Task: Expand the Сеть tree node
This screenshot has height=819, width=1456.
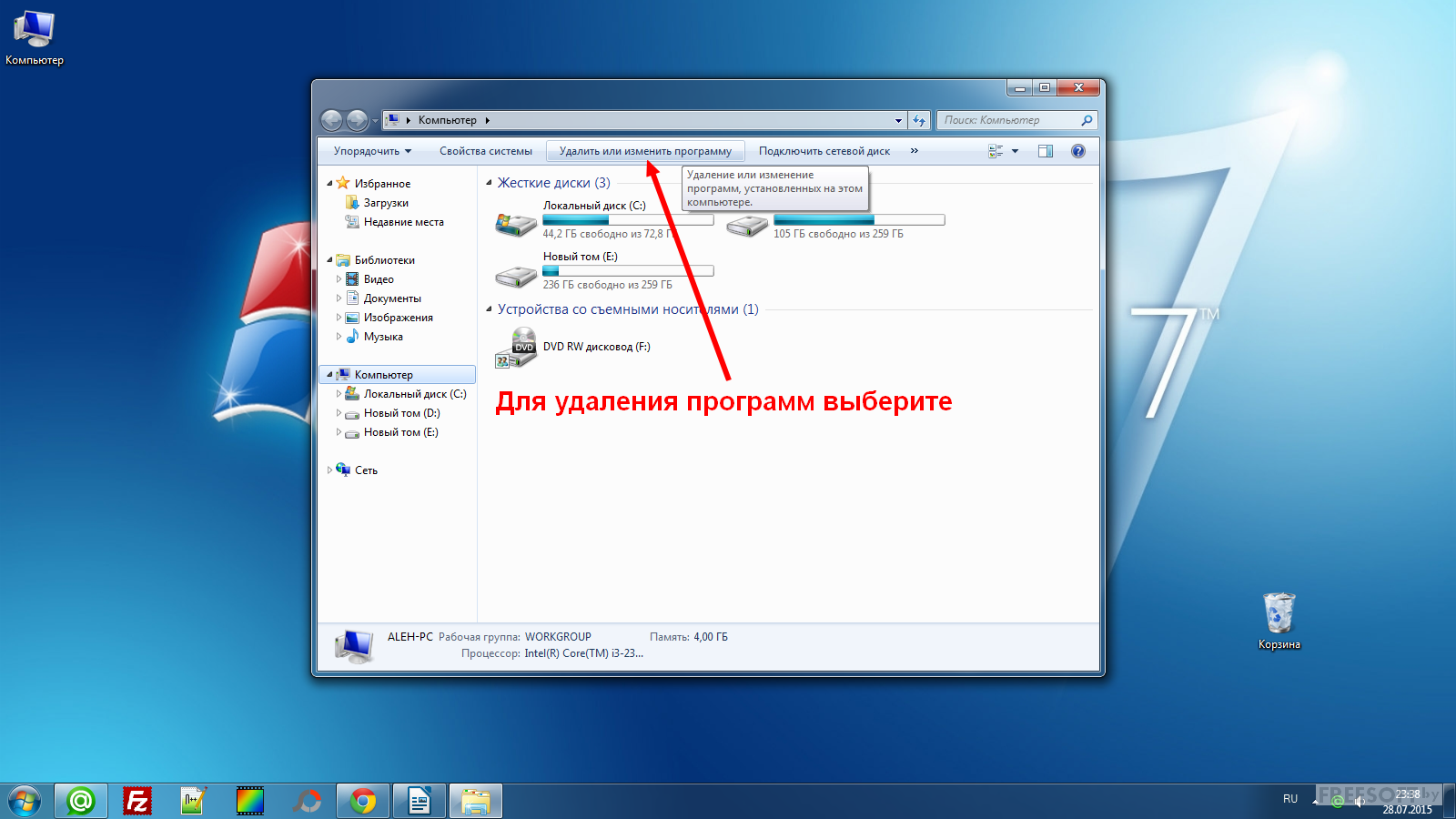Action: [x=329, y=470]
